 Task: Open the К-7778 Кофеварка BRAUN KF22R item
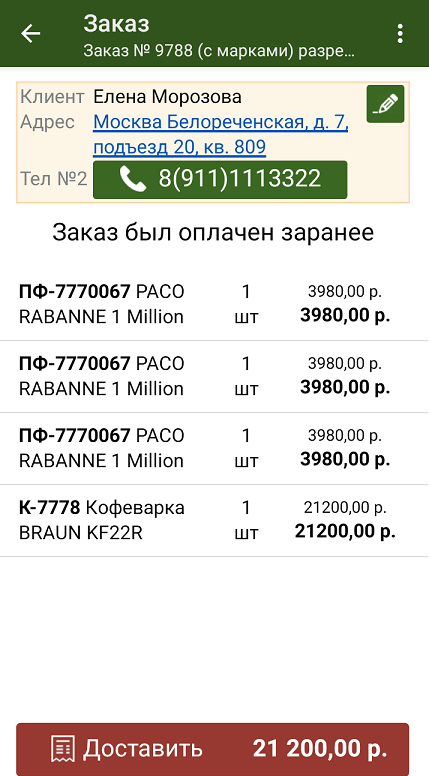point(214,521)
